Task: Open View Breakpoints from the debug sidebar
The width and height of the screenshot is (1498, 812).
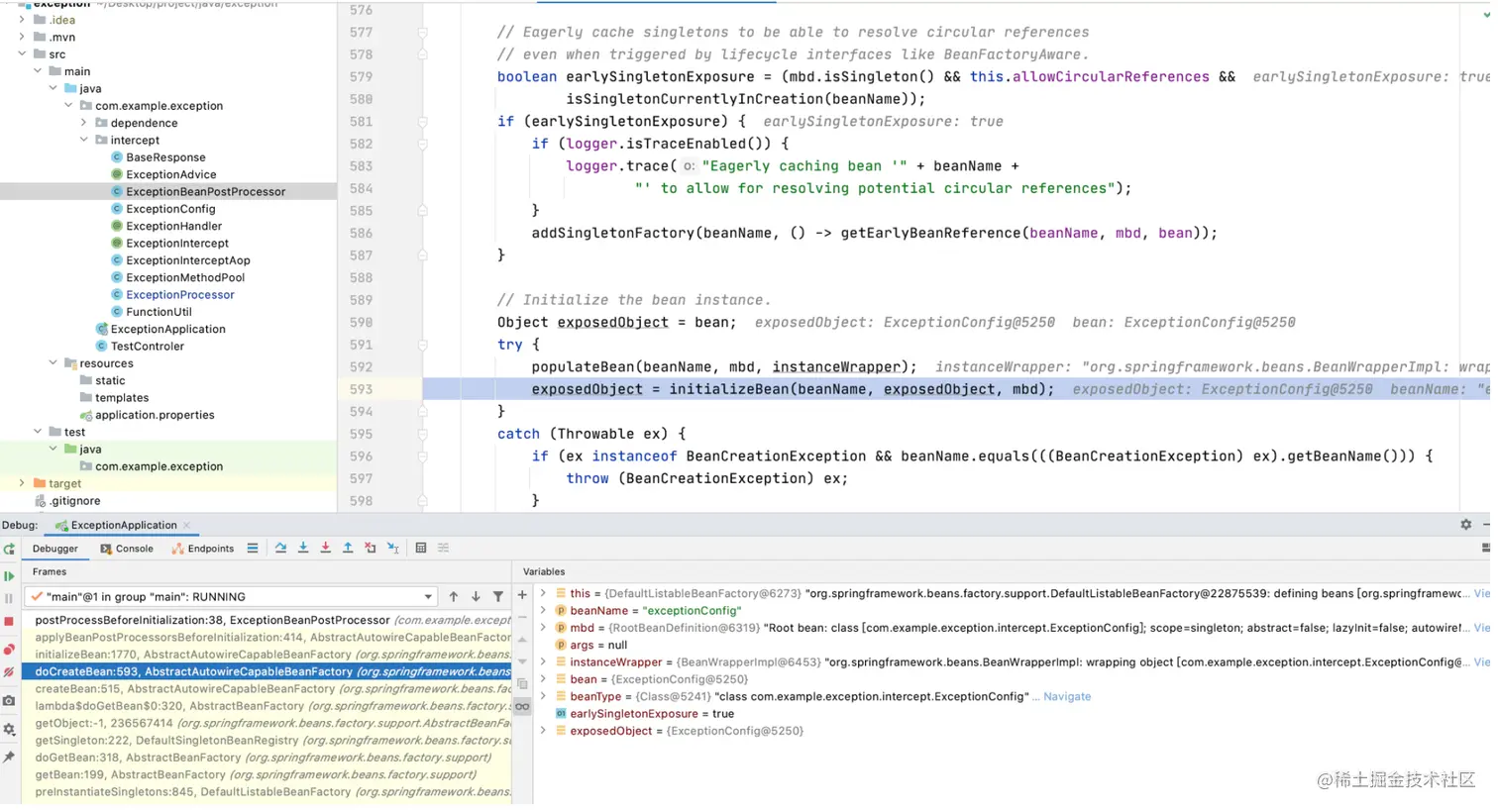Action: coord(9,650)
